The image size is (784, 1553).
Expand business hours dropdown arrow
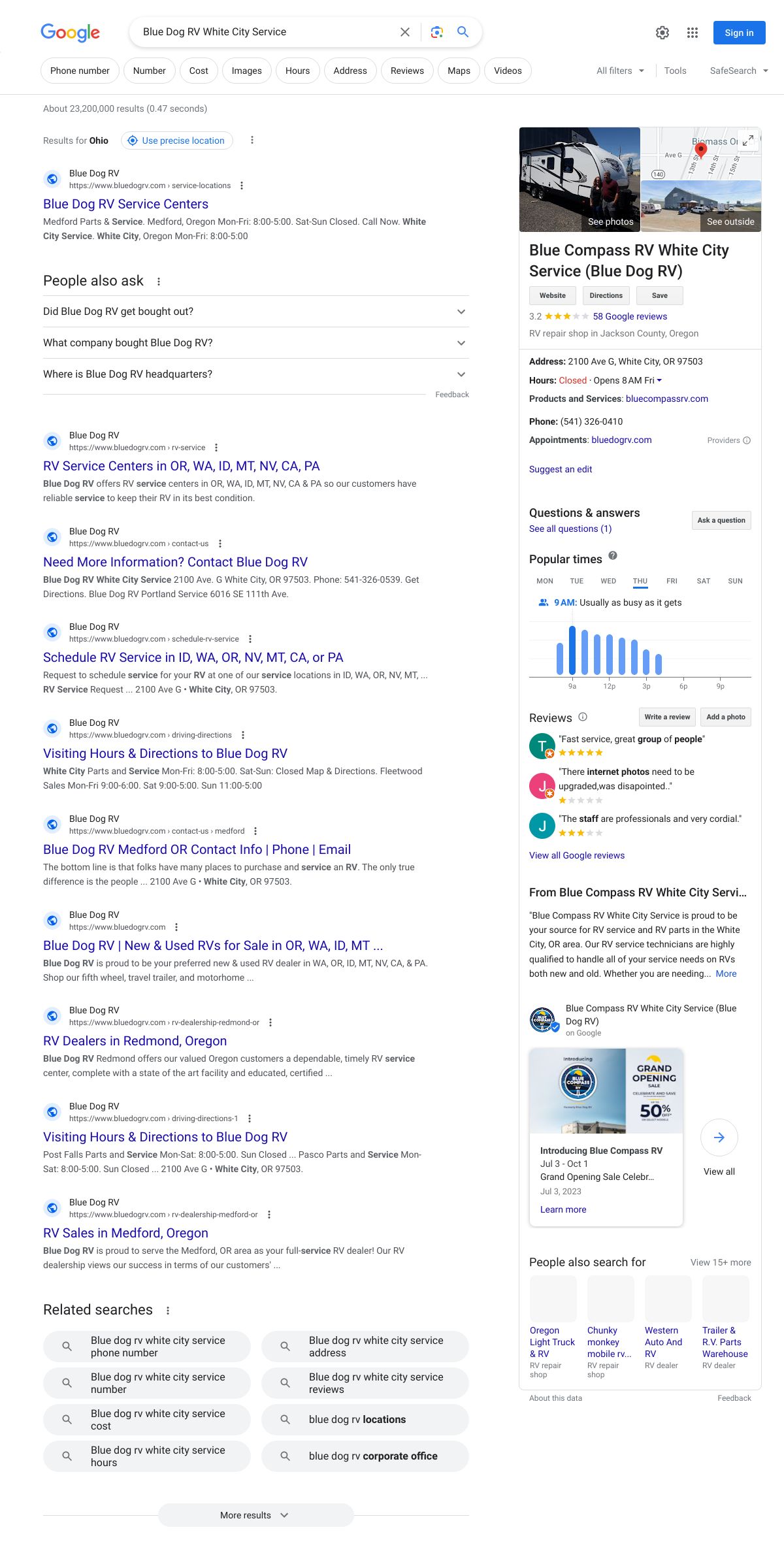(659, 380)
